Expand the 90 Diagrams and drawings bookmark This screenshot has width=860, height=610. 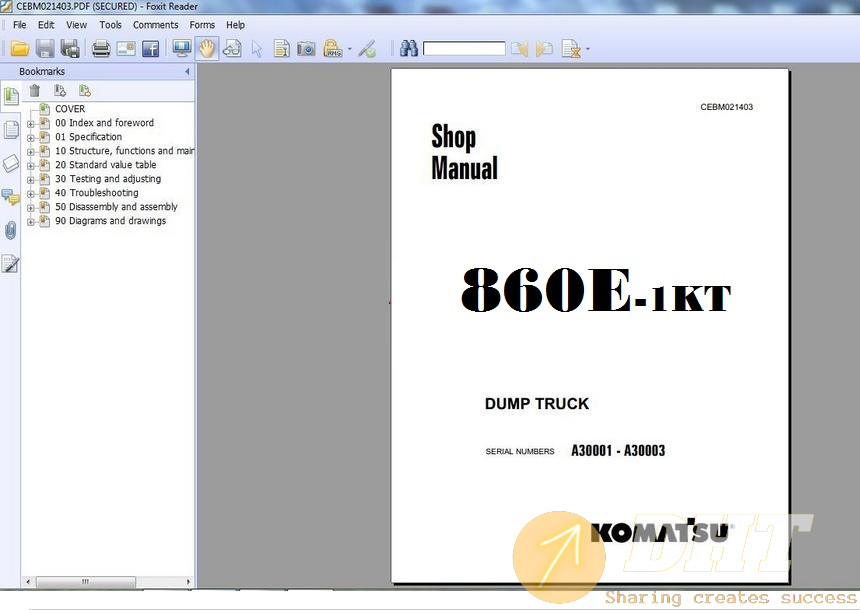[x=31, y=222]
